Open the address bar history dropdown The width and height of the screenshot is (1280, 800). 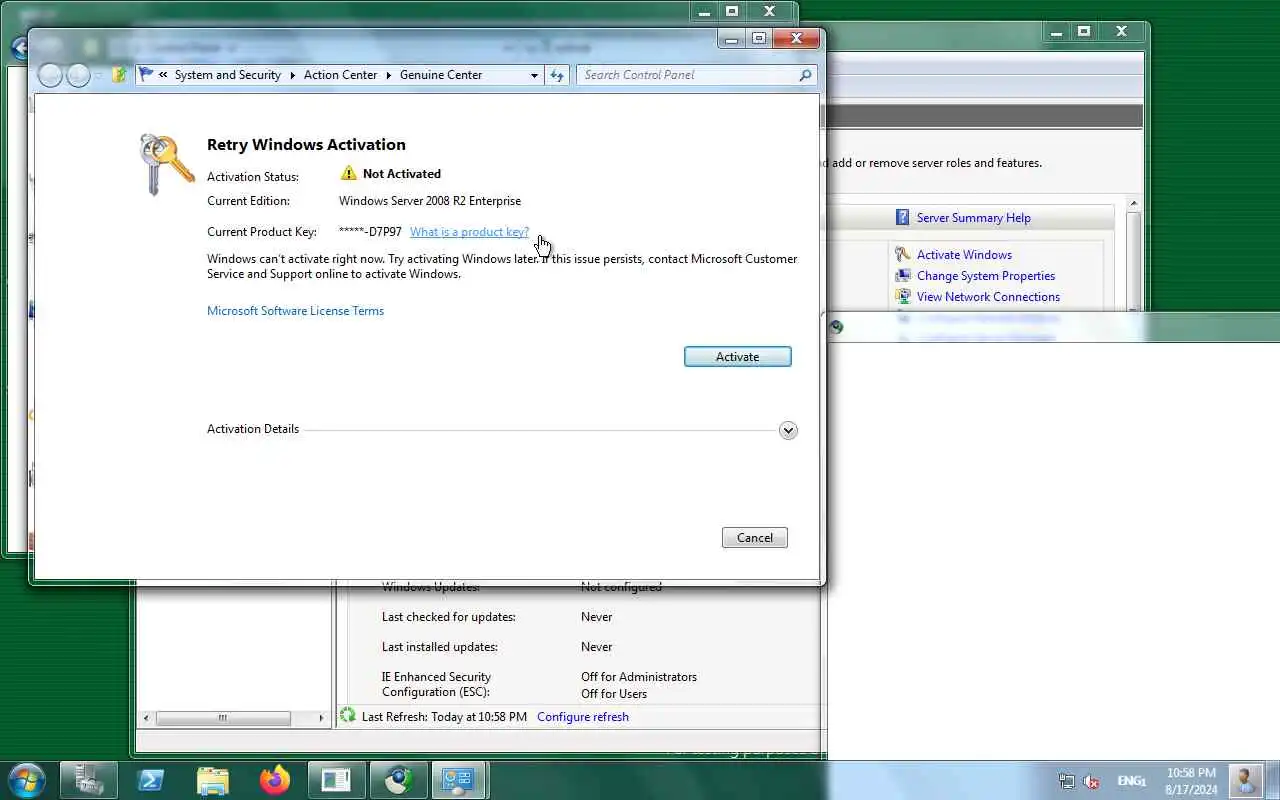pyautogui.click(x=534, y=75)
